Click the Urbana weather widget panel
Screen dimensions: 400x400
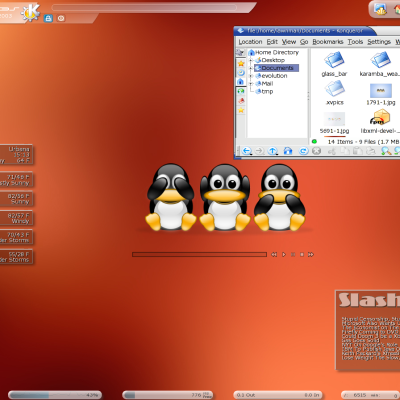[16, 155]
